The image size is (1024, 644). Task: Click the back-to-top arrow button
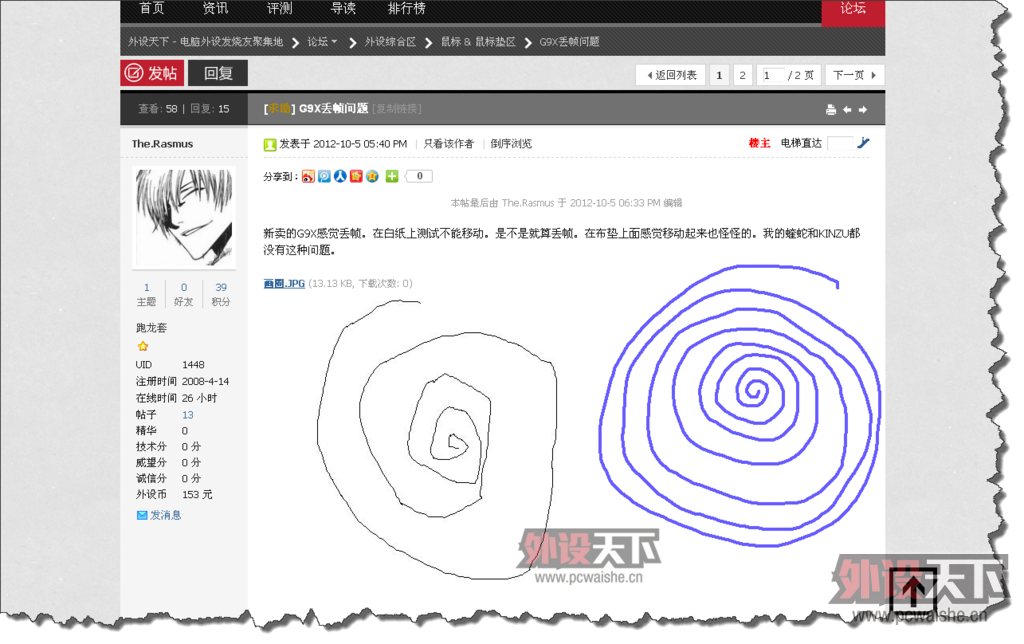point(913,591)
